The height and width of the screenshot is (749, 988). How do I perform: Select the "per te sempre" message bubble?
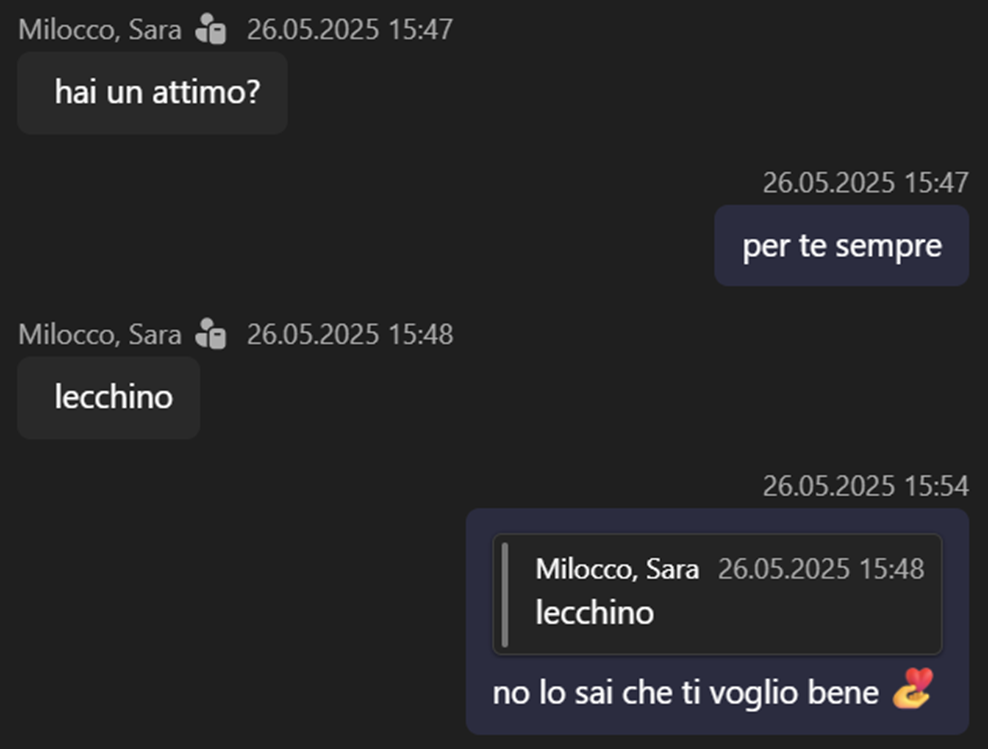pyautogui.click(x=841, y=246)
